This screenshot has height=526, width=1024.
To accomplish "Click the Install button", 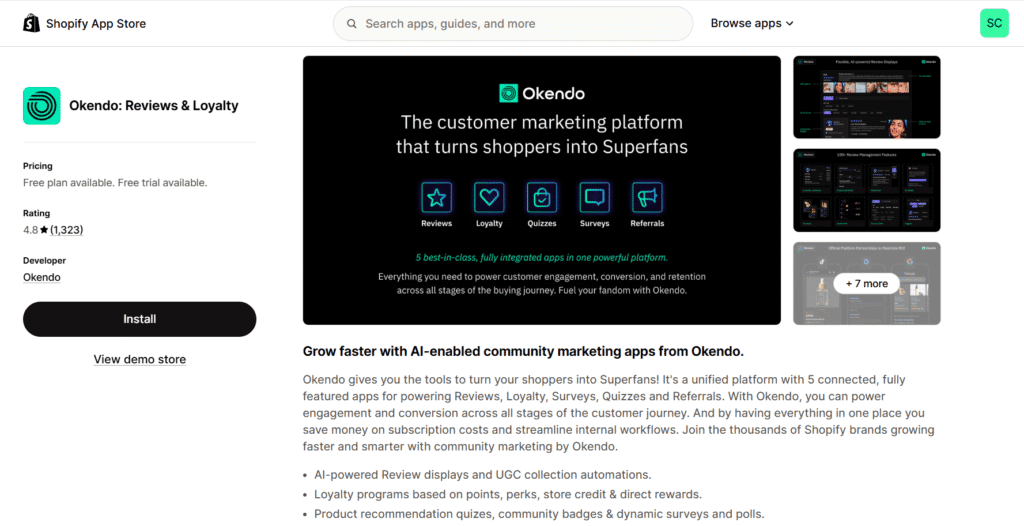I will tap(140, 319).
